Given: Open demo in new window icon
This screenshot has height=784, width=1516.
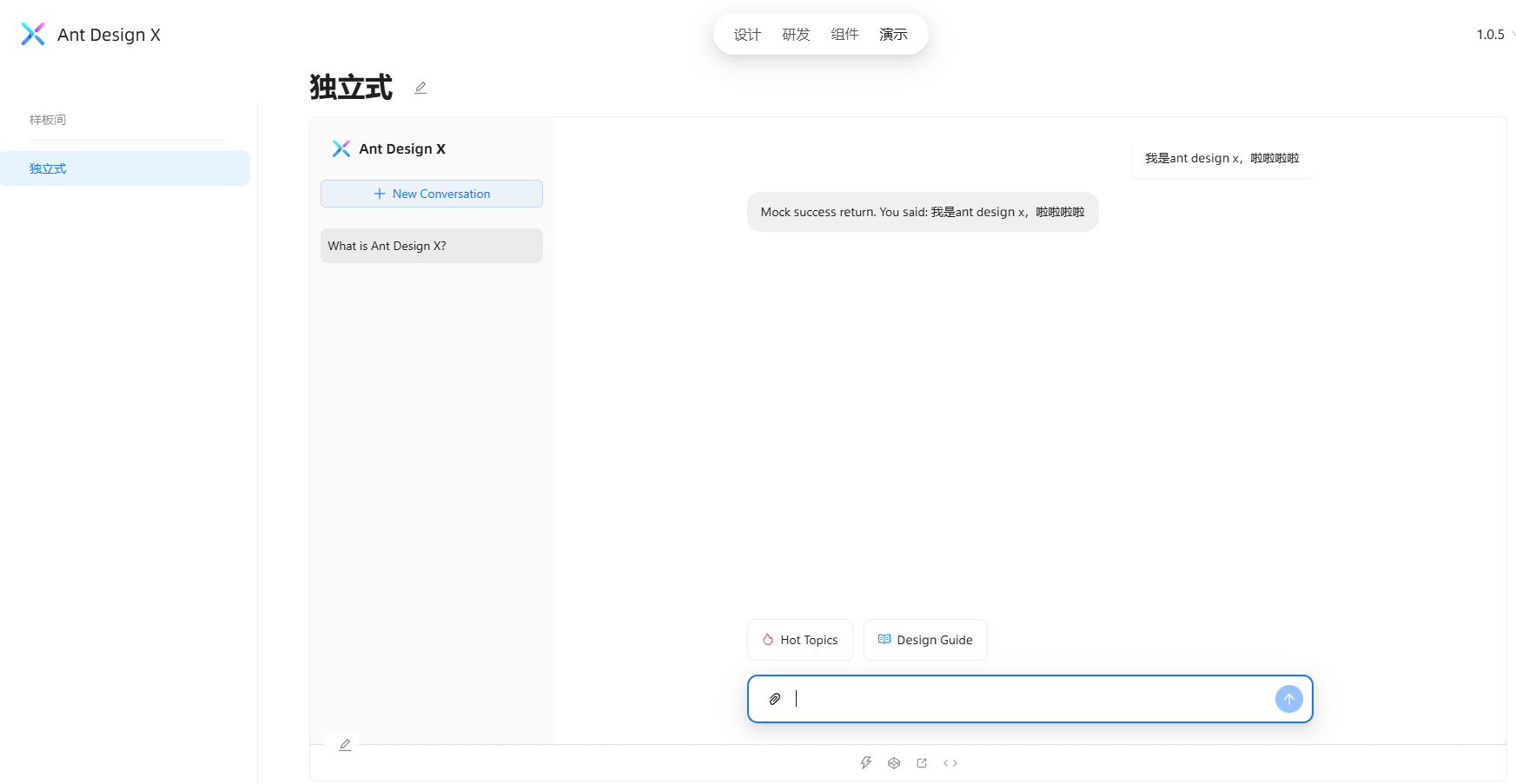Looking at the screenshot, I should click(922, 763).
